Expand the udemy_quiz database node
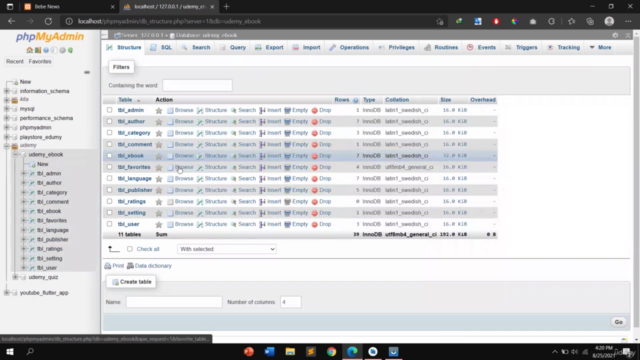This screenshot has height=360, width=640. pyautogui.click(x=15, y=277)
